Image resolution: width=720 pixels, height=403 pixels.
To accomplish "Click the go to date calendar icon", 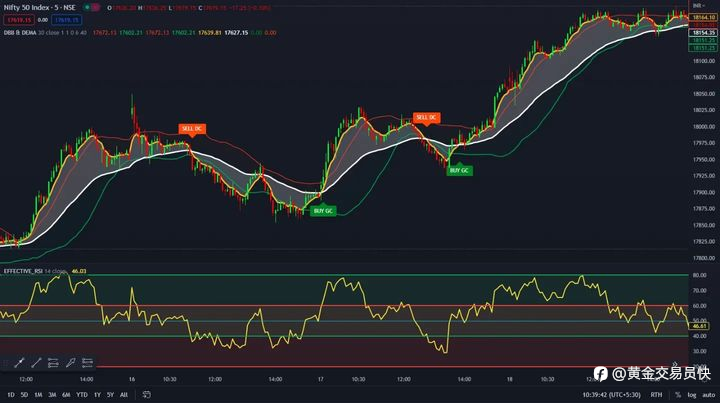I will click(146, 395).
